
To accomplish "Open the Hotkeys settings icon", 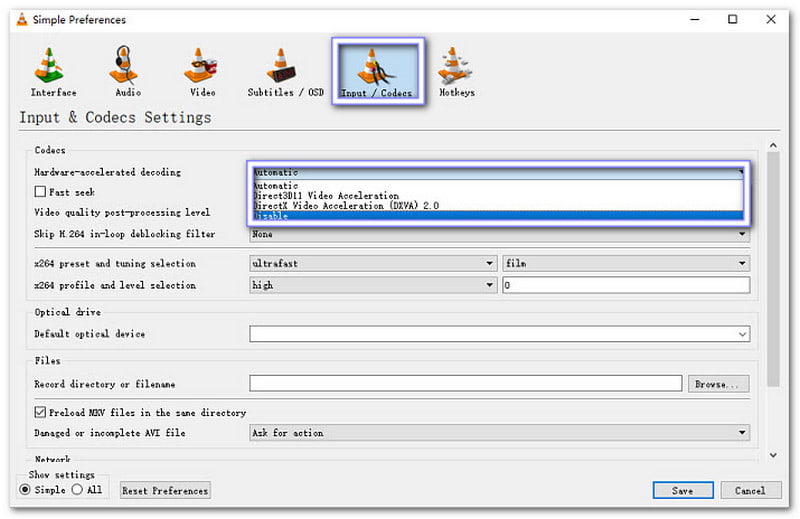I will click(456, 66).
